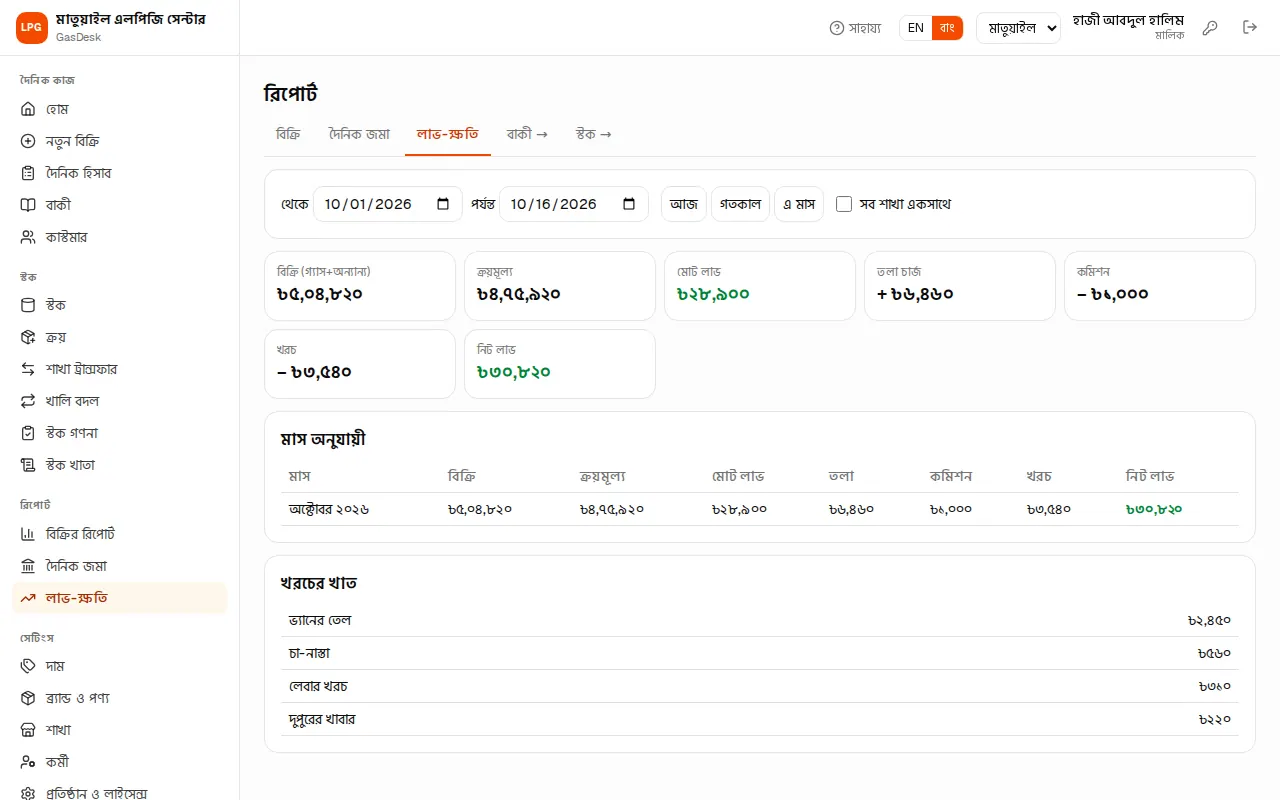Click the নিট লাভ summary card

click(560, 364)
